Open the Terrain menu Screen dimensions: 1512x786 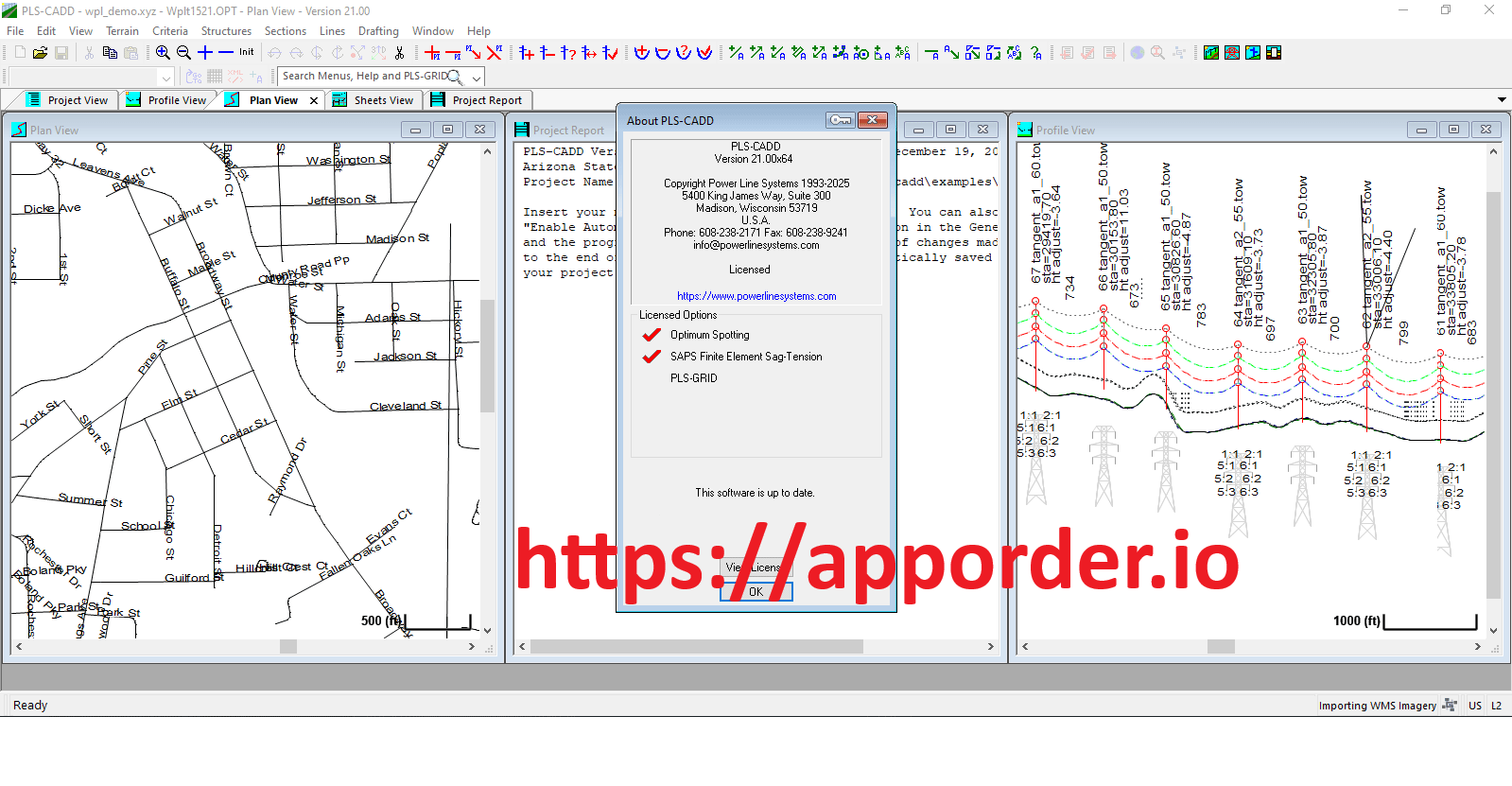point(122,31)
